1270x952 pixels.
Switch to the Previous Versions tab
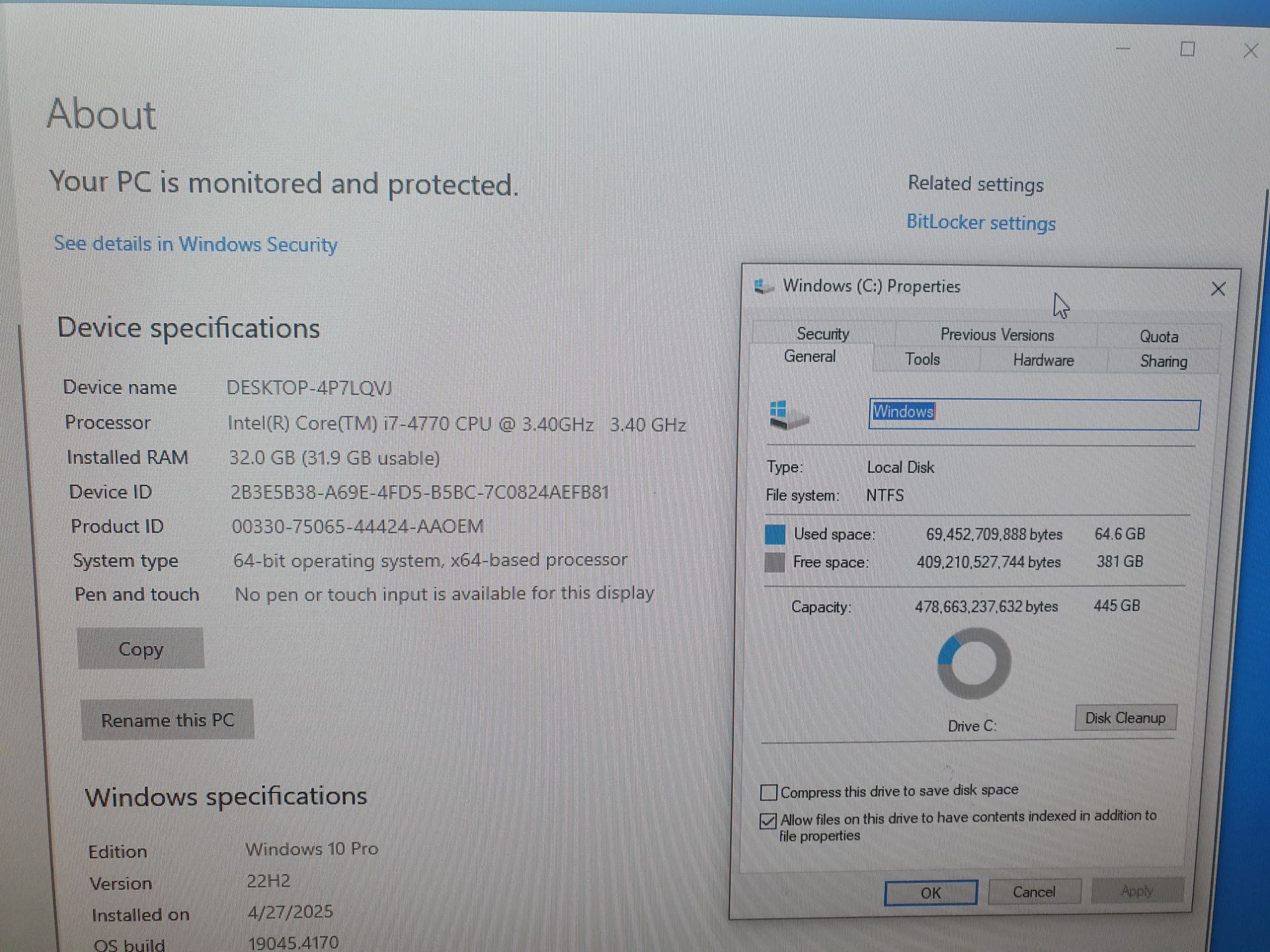(x=997, y=334)
